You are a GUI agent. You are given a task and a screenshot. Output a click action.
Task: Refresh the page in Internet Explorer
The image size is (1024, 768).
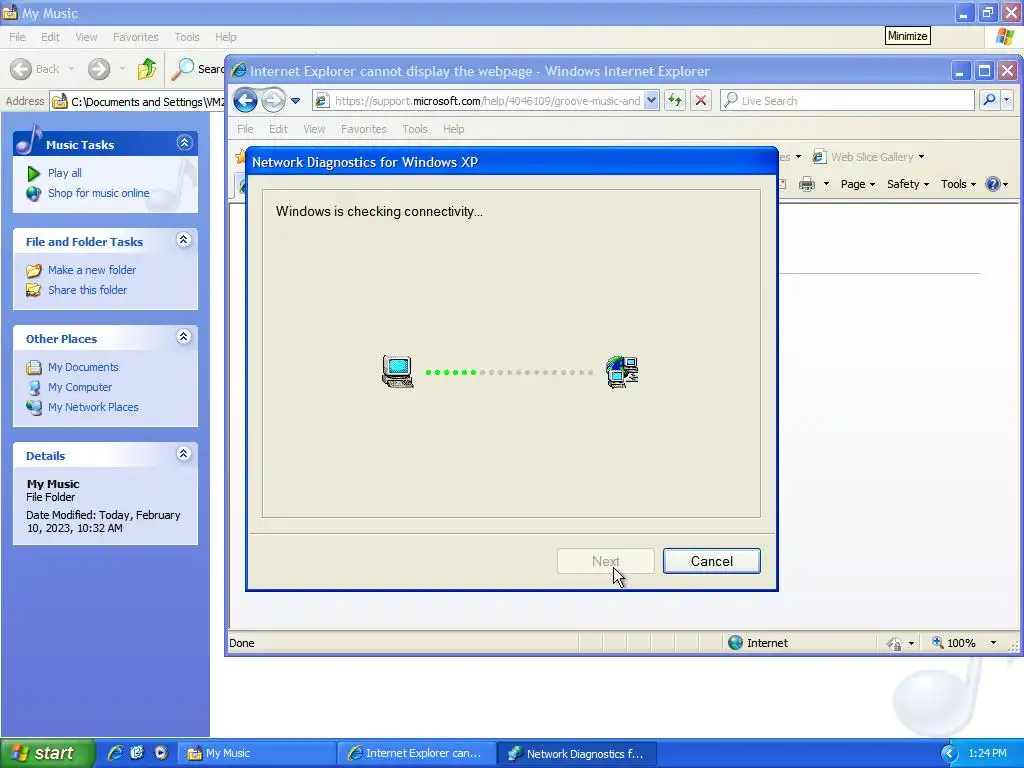(675, 101)
